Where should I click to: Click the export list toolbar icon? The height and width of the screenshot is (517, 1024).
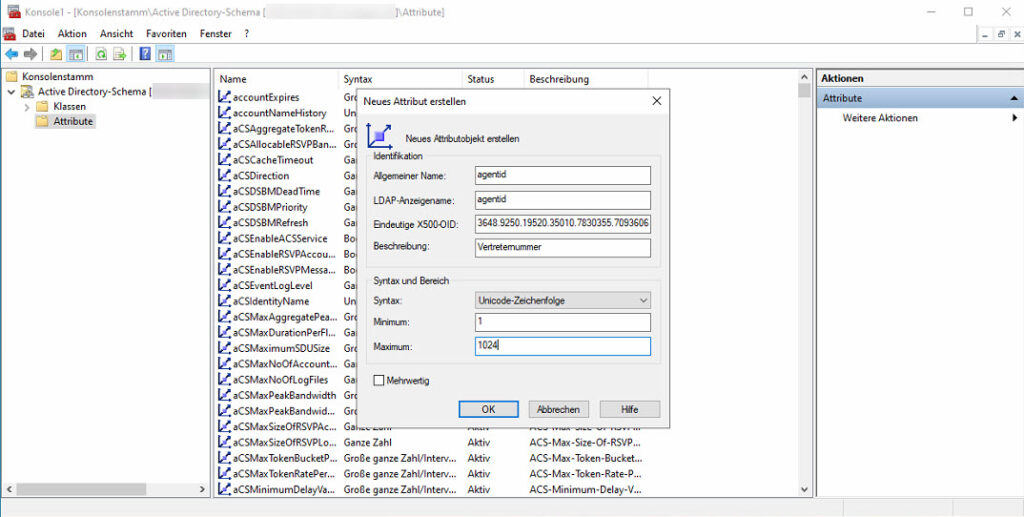click(x=119, y=54)
